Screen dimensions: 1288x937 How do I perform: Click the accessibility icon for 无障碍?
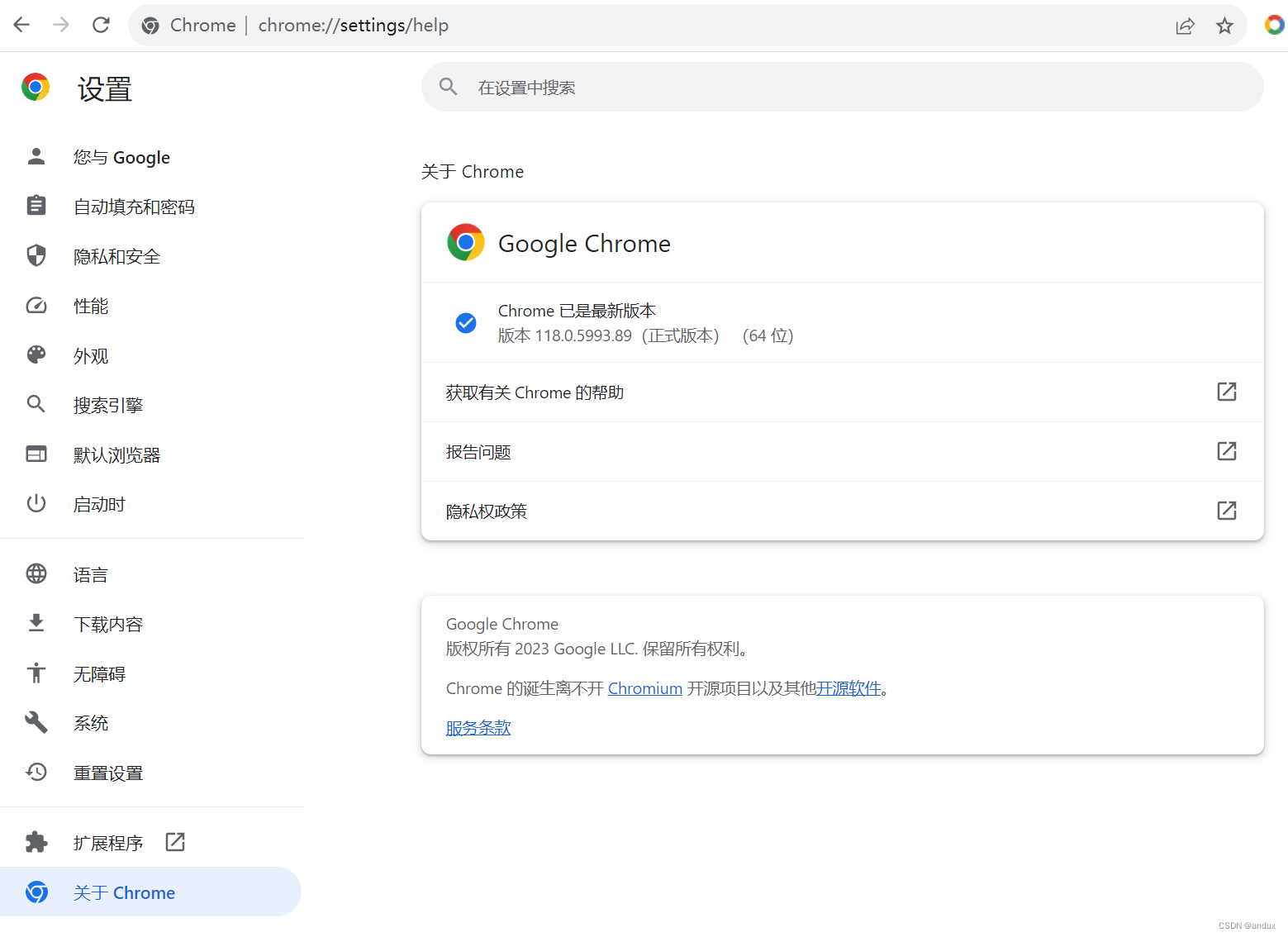[x=36, y=673]
